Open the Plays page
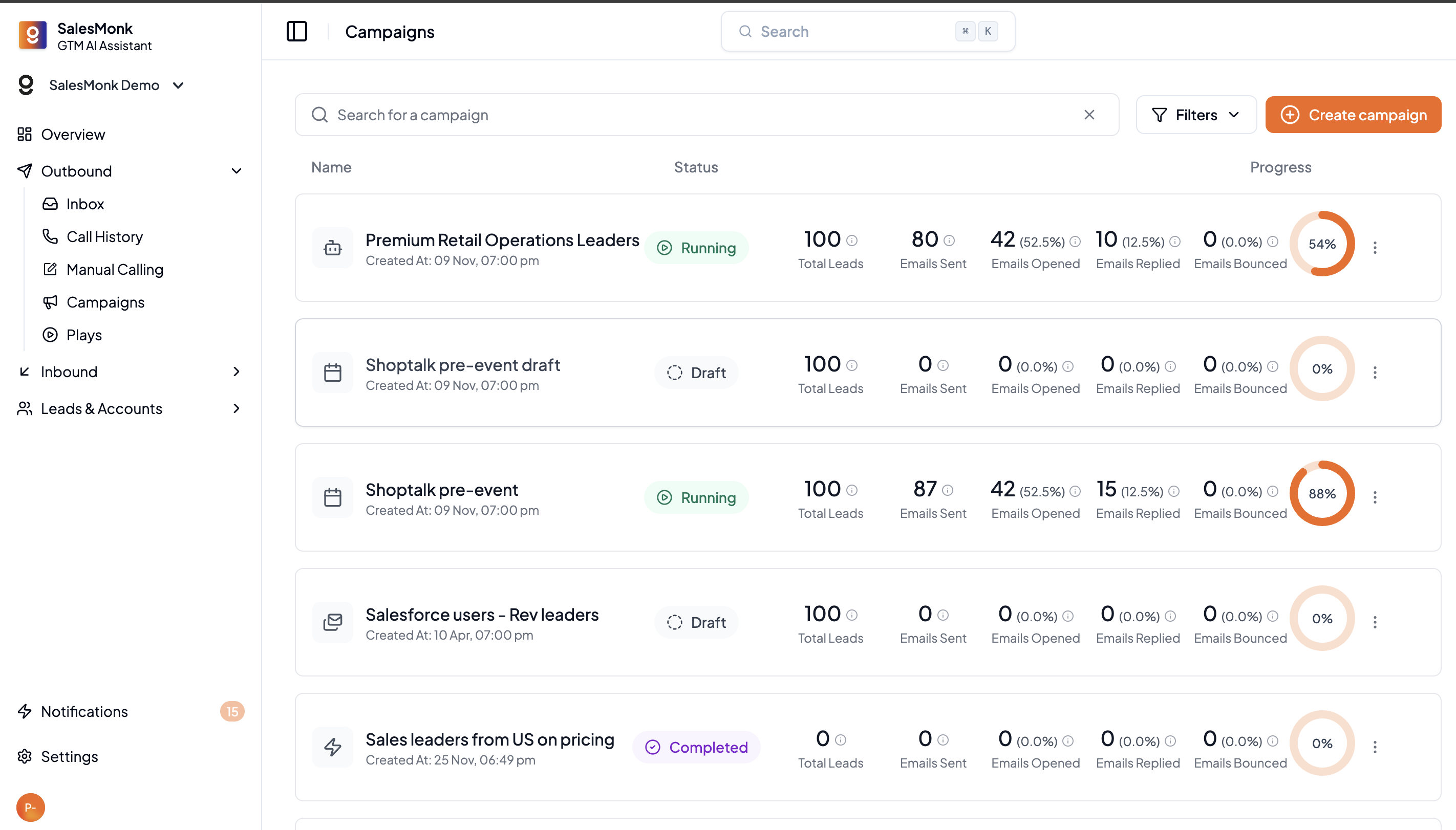This screenshot has width=1456, height=830. [x=84, y=335]
